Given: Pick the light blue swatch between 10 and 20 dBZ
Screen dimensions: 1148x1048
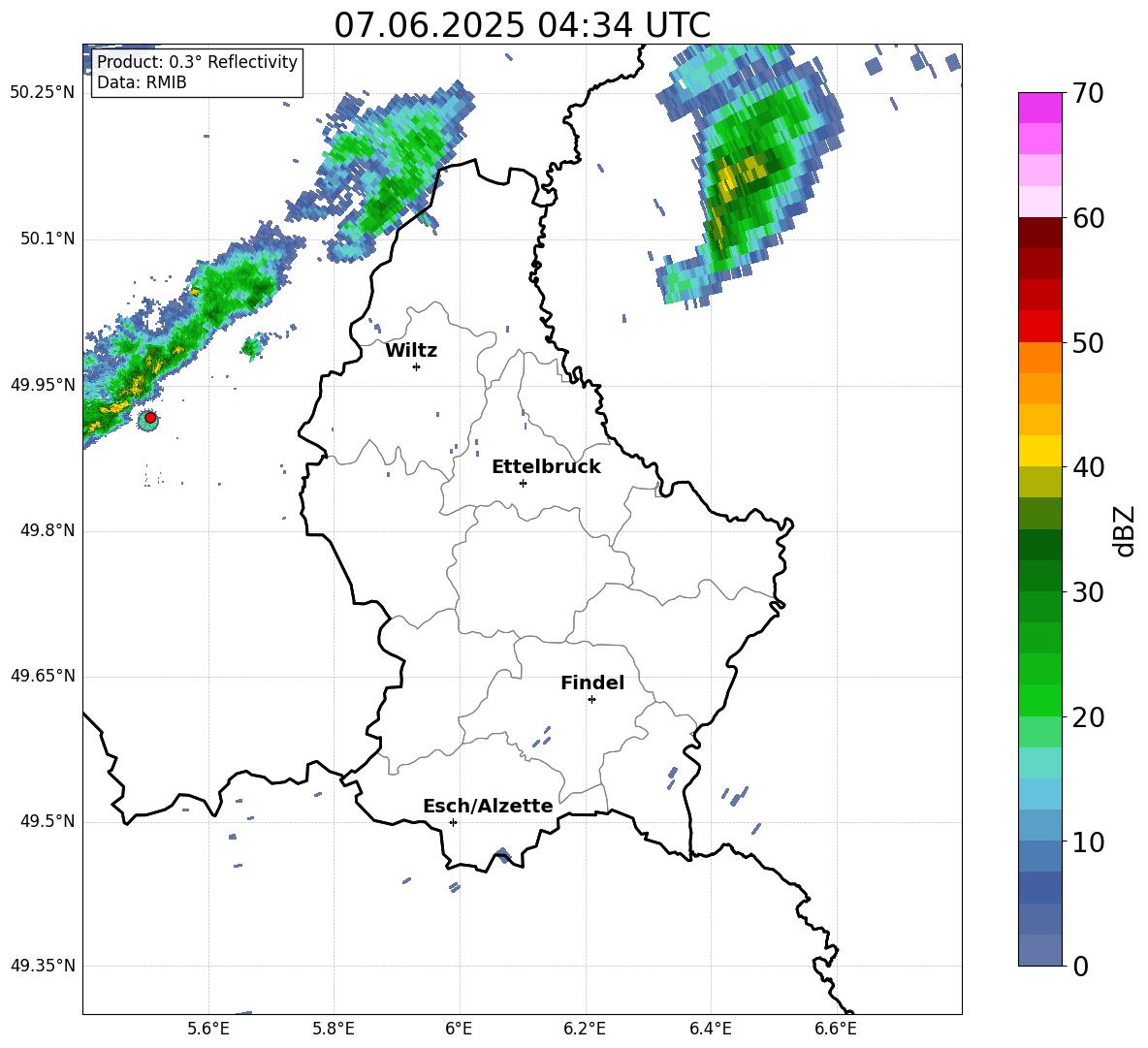Looking at the screenshot, I should pyautogui.click(x=1039, y=794).
